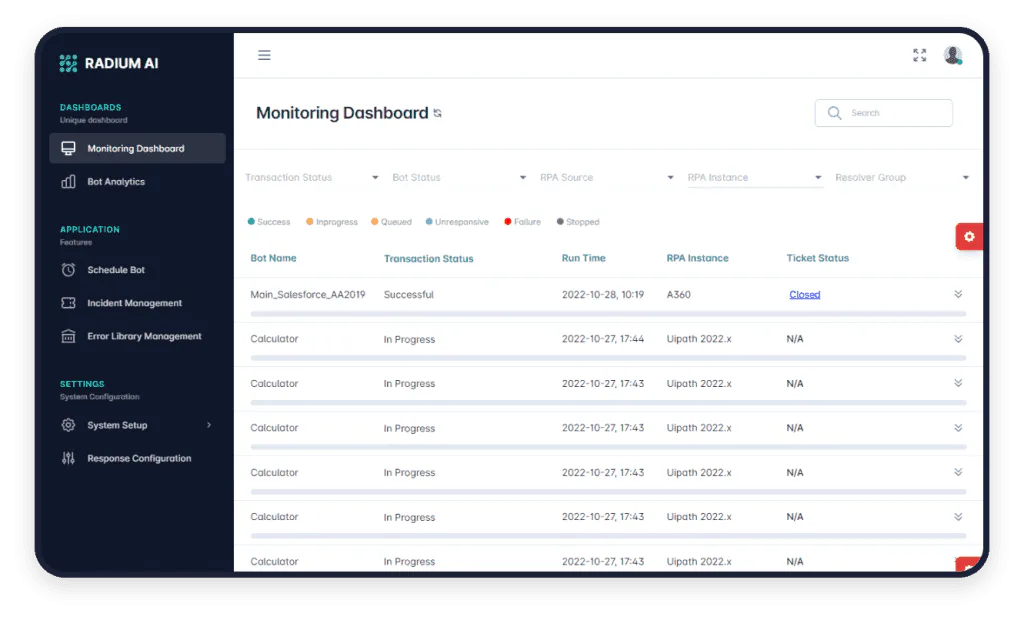Click the refresh icon beside Monitoring Dashboard title
The image size is (1024, 620).
[x=437, y=113]
